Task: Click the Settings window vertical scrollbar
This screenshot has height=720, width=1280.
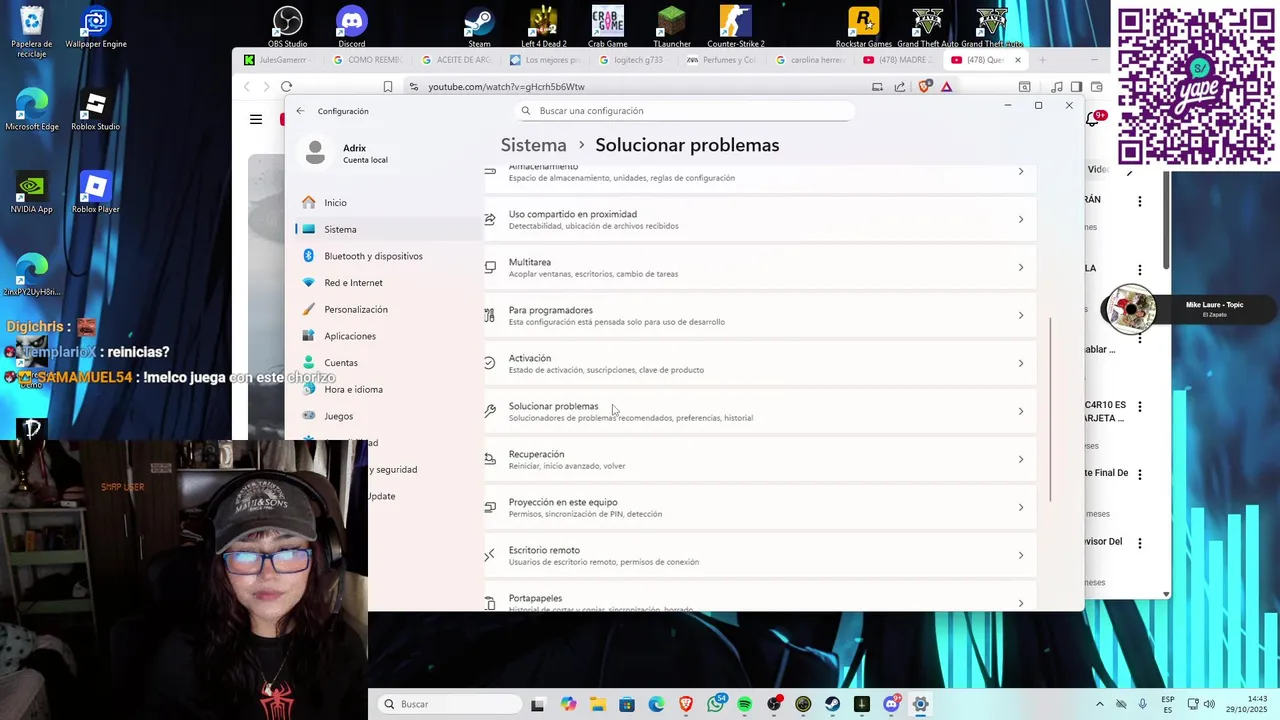Action: point(1050,410)
